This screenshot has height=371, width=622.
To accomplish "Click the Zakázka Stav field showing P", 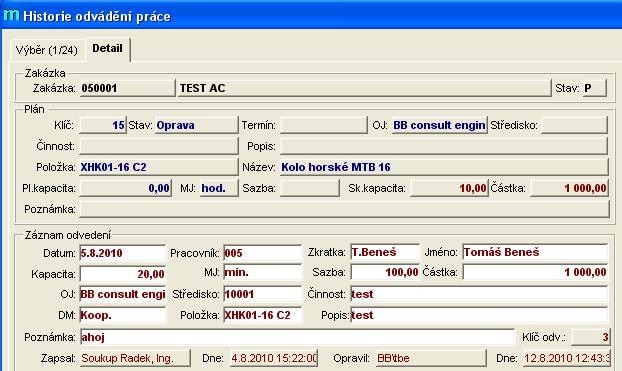I will click(x=594, y=88).
